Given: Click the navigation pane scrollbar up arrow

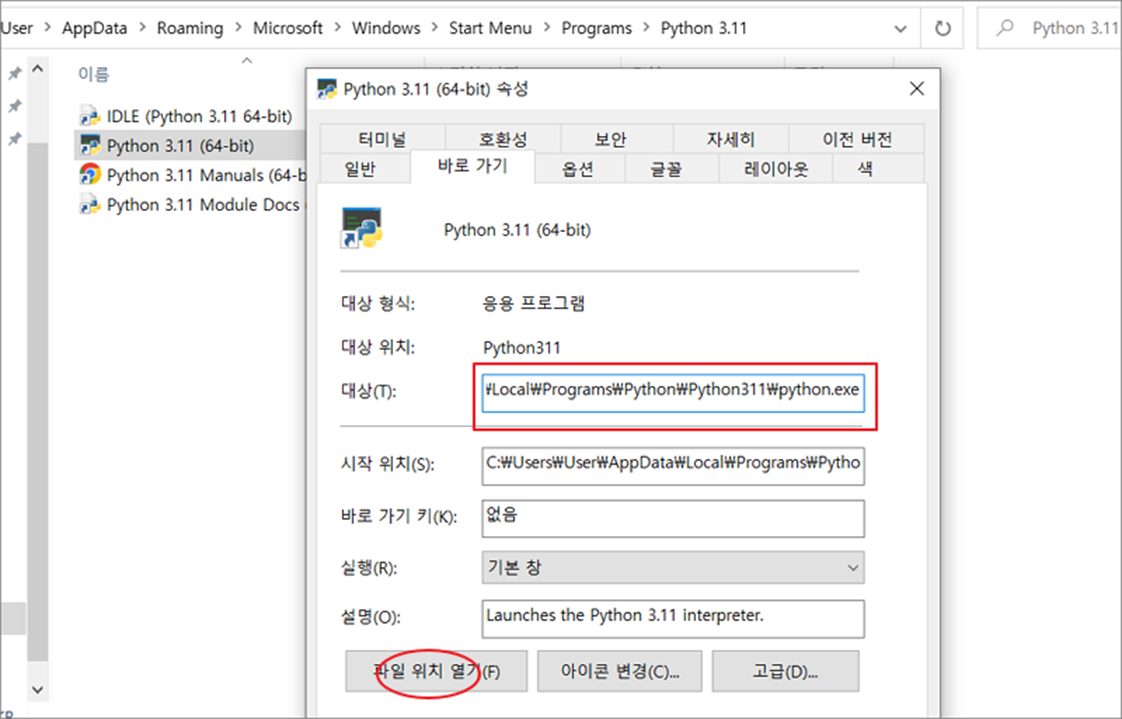Looking at the screenshot, I should click(38, 69).
